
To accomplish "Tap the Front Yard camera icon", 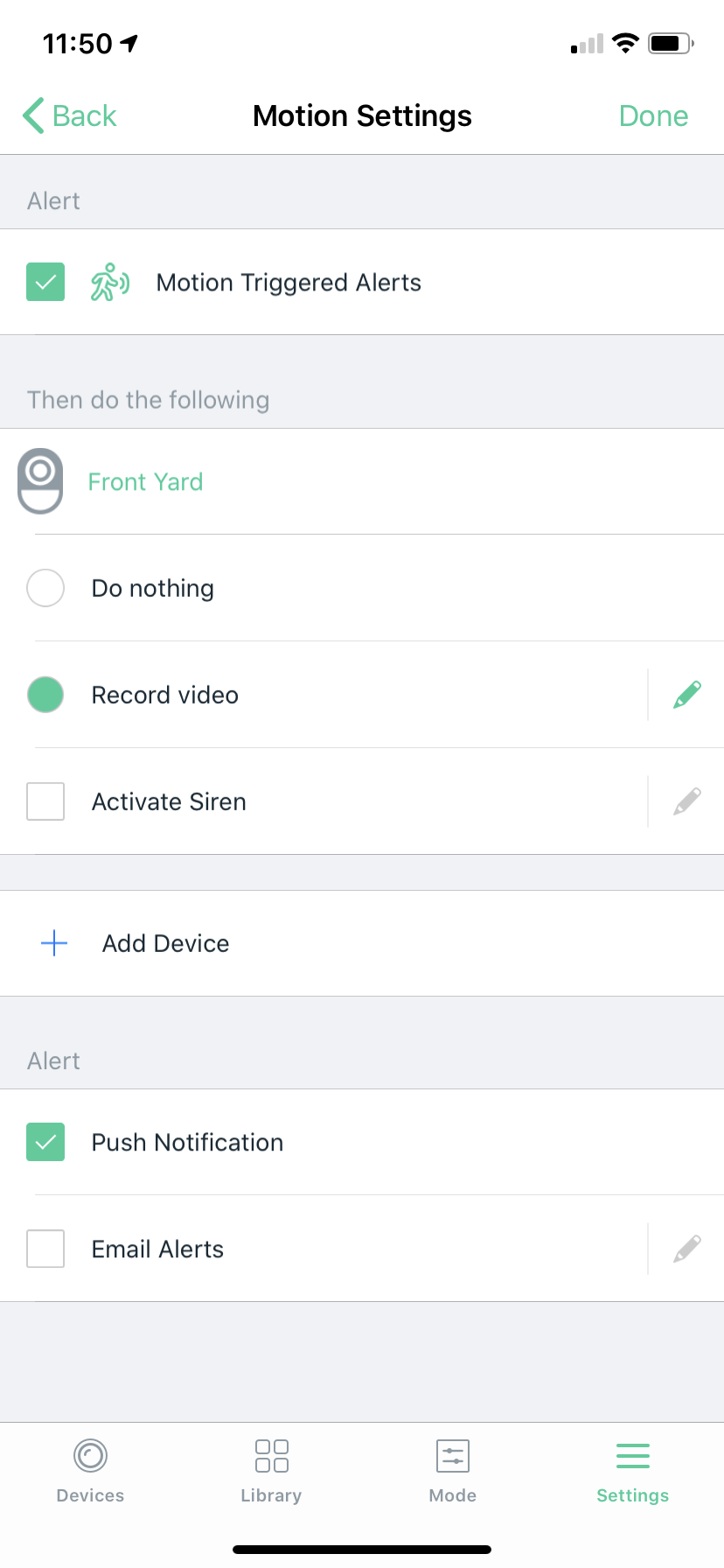I will tap(40, 480).
